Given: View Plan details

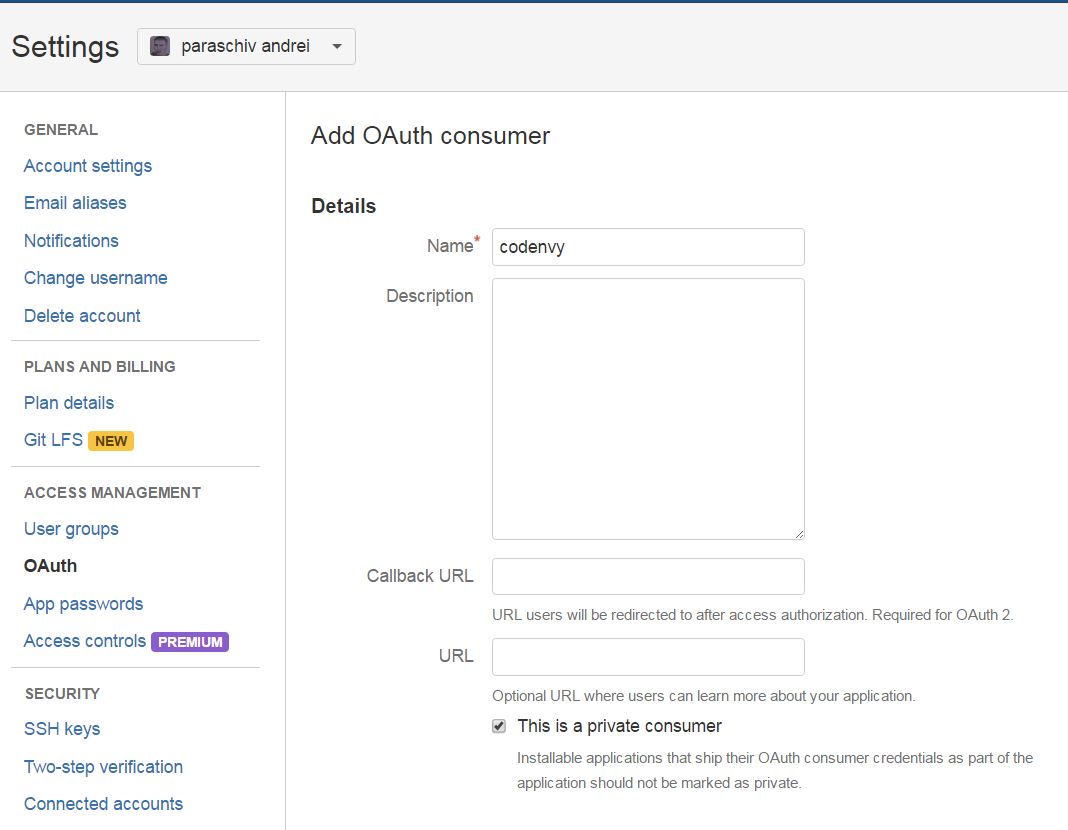Looking at the screenshot, I should pyautogui.click(x=69, y=403).
